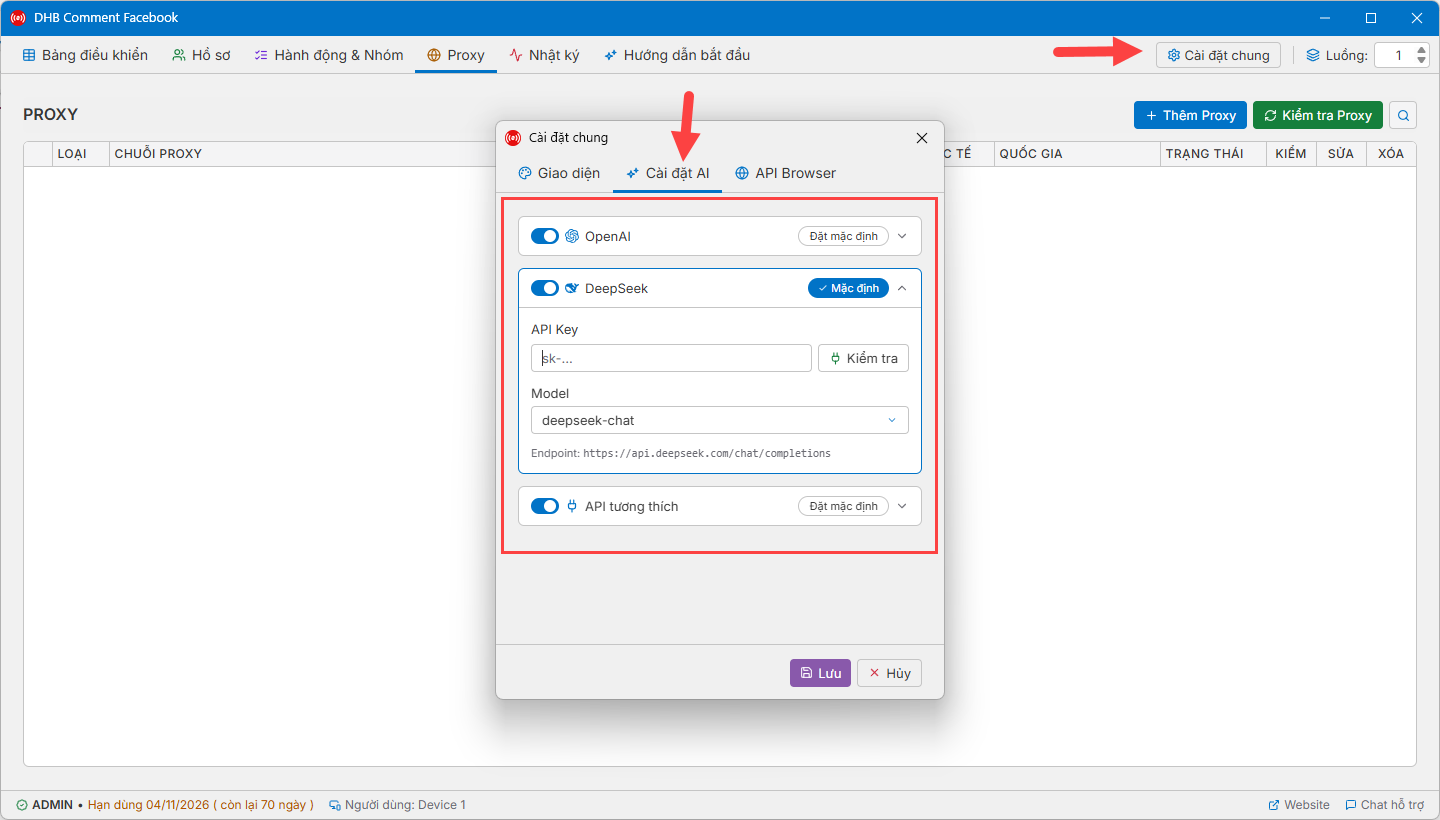Set API tương thích as default provider
Screen dimensions: 1440x820
843,506
